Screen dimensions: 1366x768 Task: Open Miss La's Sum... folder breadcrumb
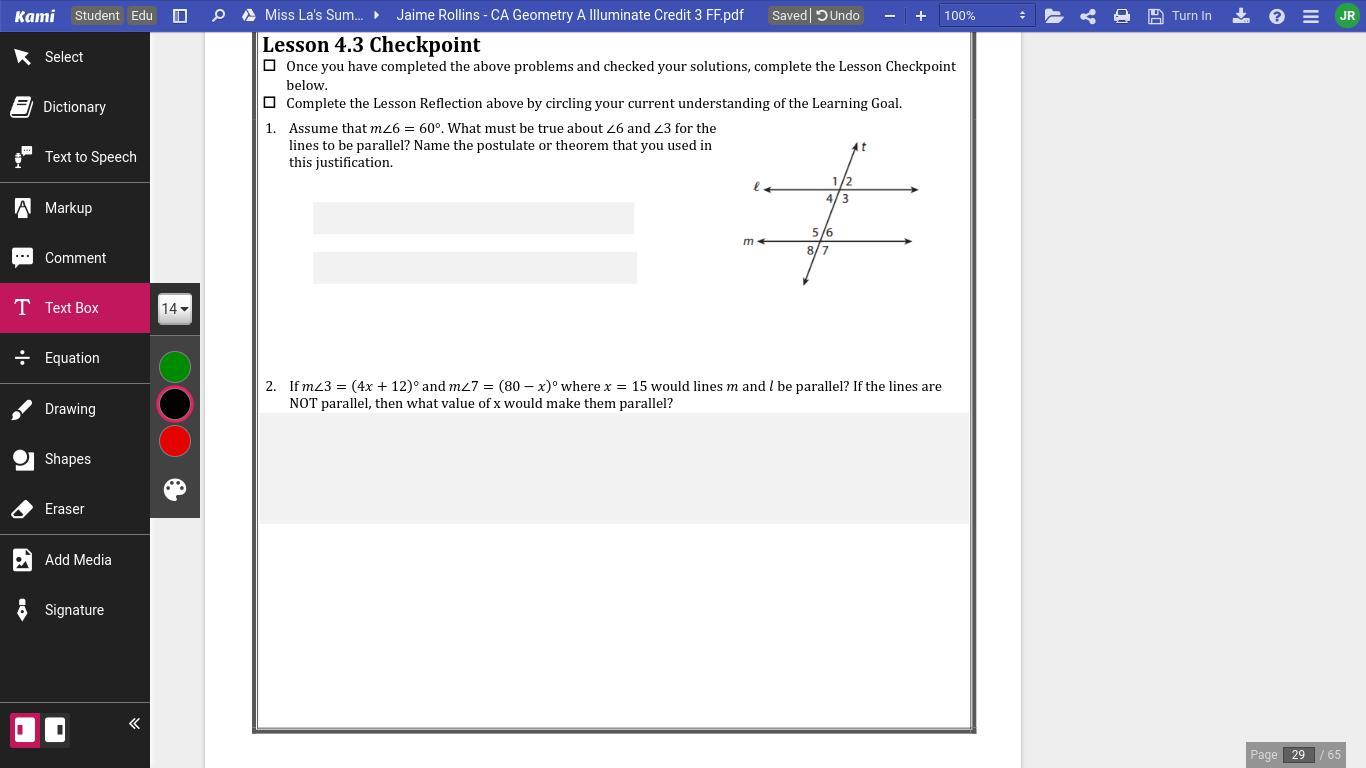(314, 16)
